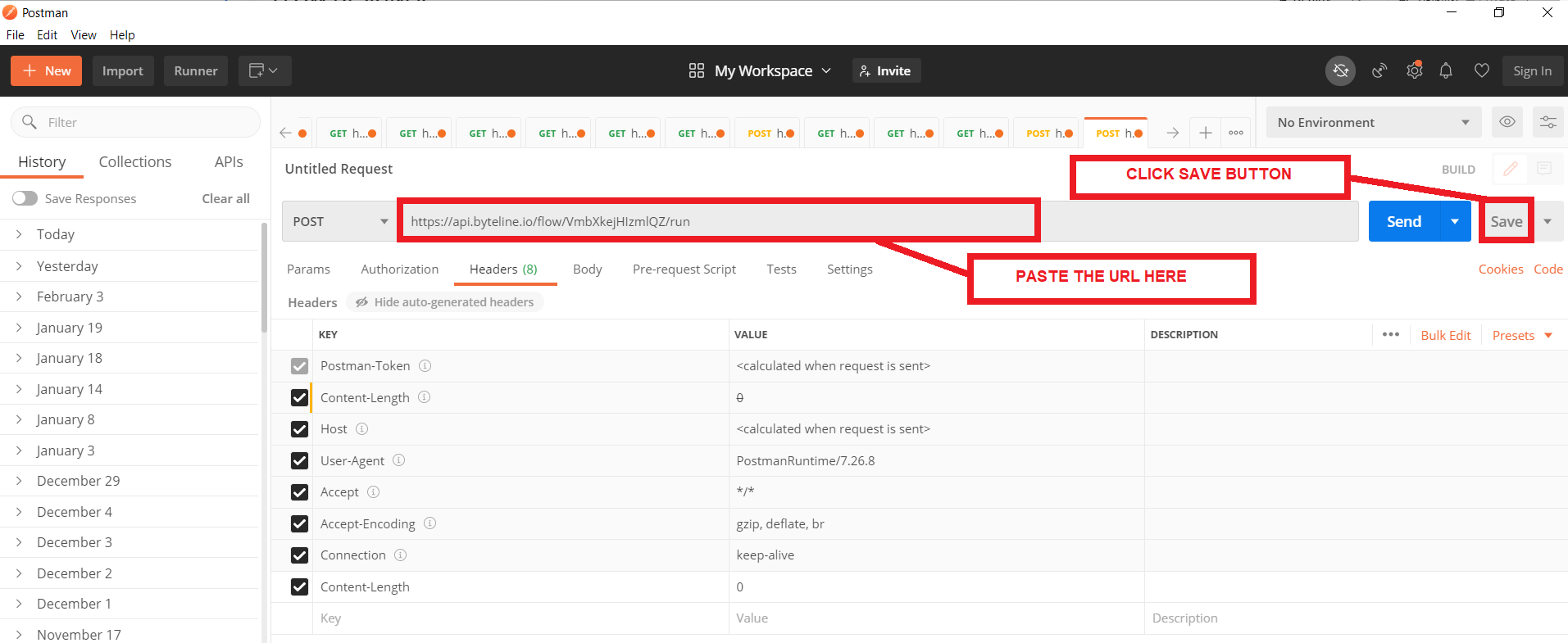Click info icon next to Connection header

tap(400, 555)
